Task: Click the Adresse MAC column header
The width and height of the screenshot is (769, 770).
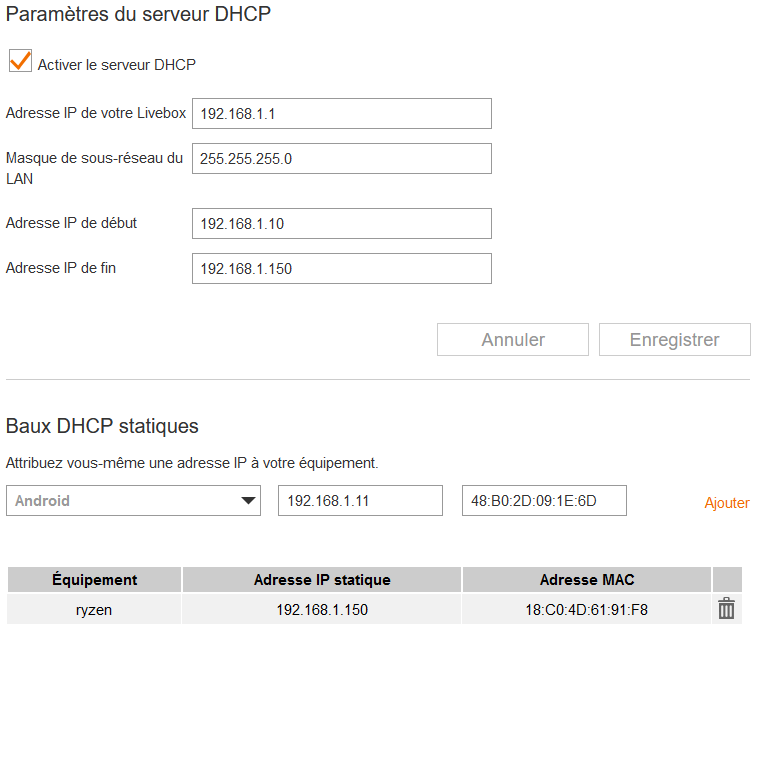Action: point(587,580)
